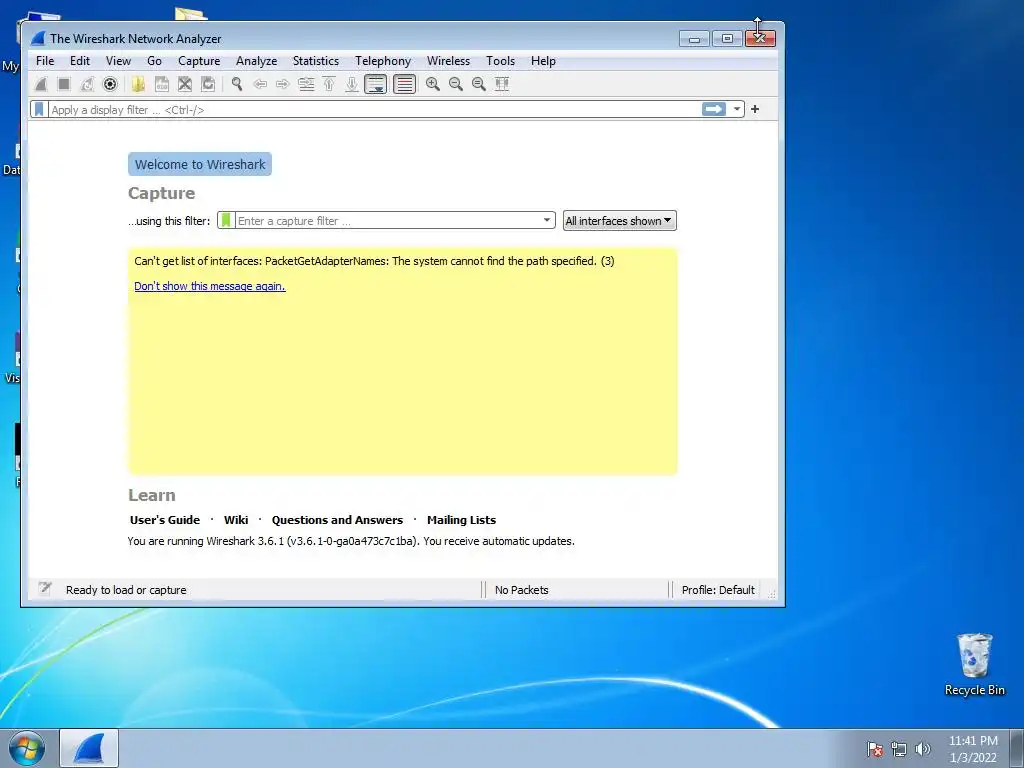Click the Wireshark version text line
The image size is (1024, 768).
pyautogui.click(x=351, y=541)
